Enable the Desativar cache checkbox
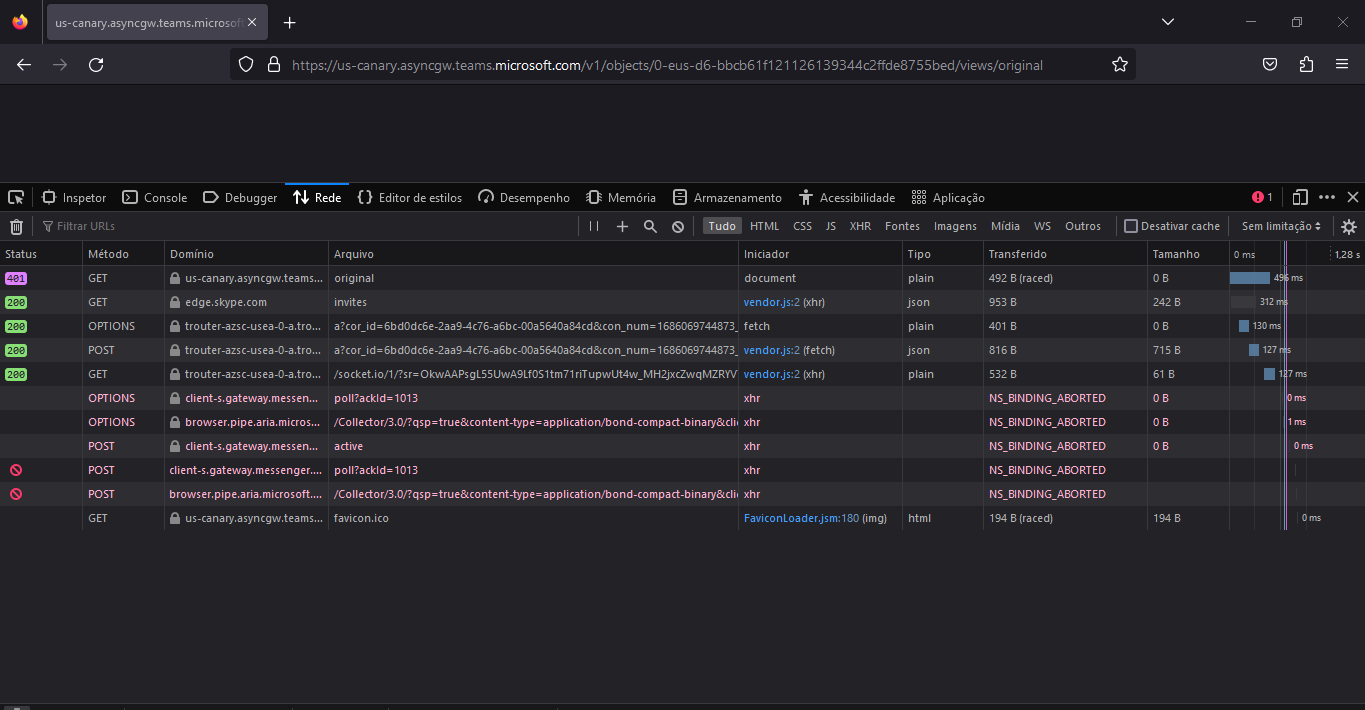 1131,227
